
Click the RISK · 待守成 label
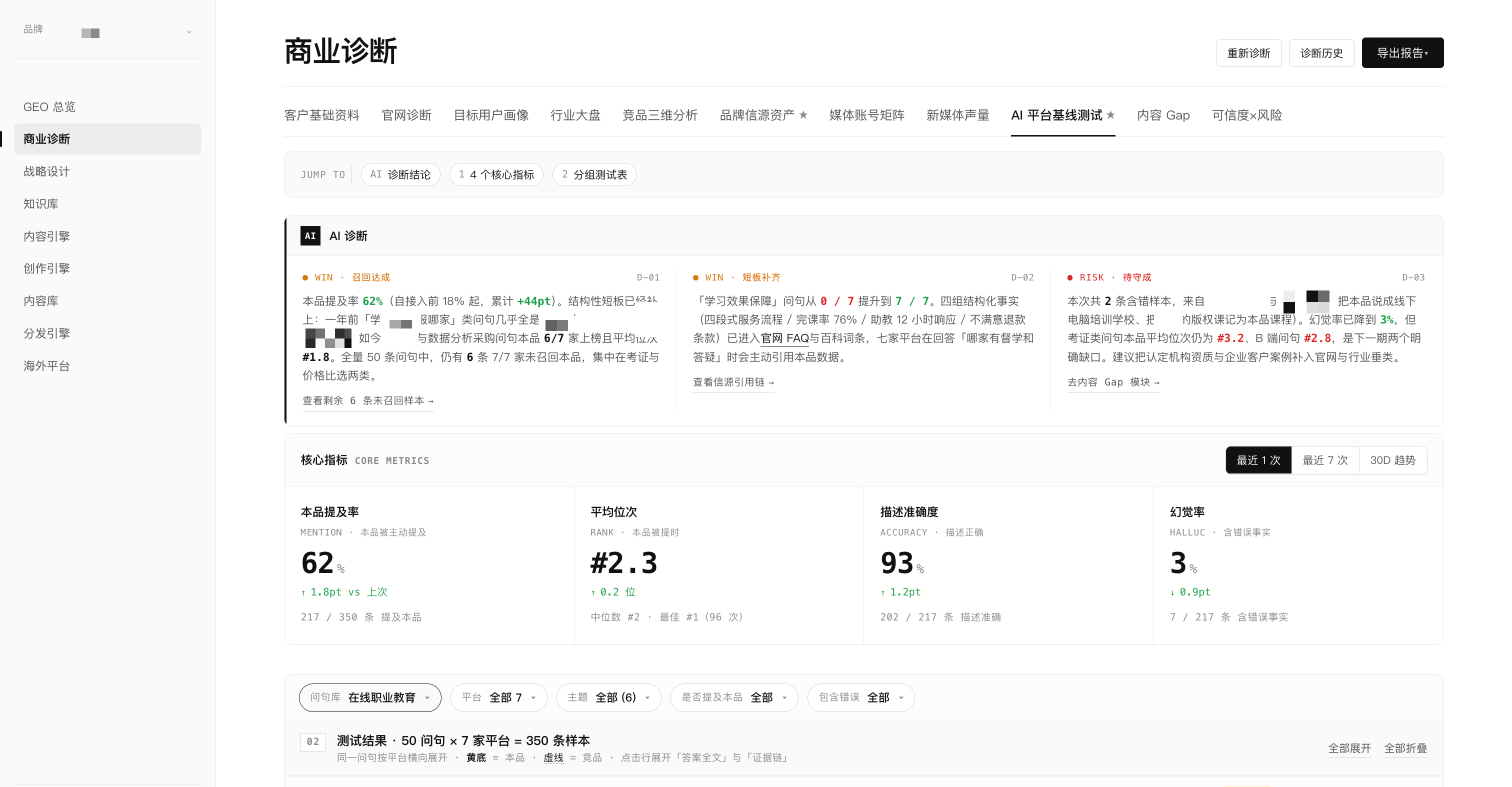tap(1109, 277)
